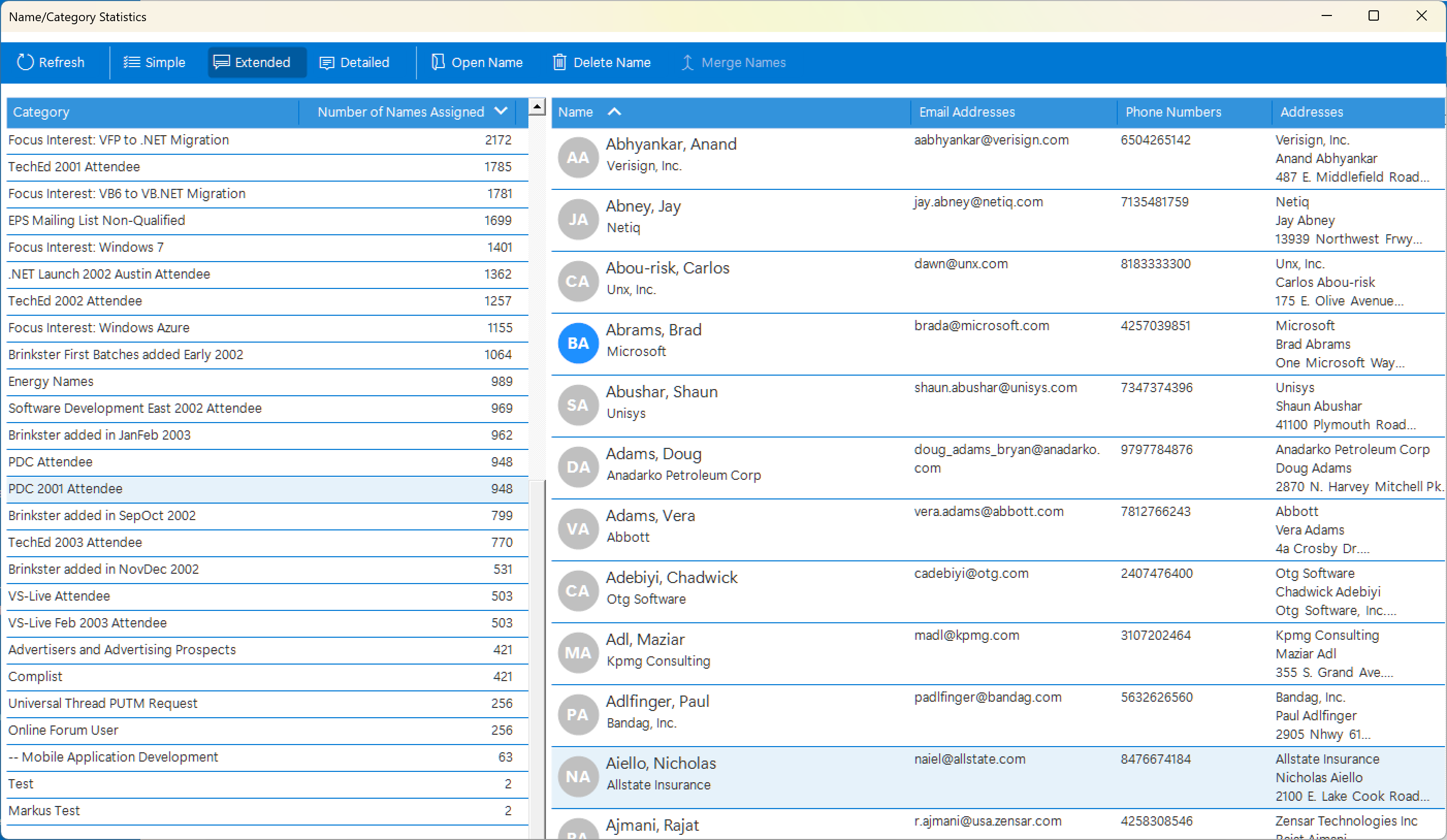
Task: Click the NA avatar for Nicholas Aiello
Action: [577, 777]
